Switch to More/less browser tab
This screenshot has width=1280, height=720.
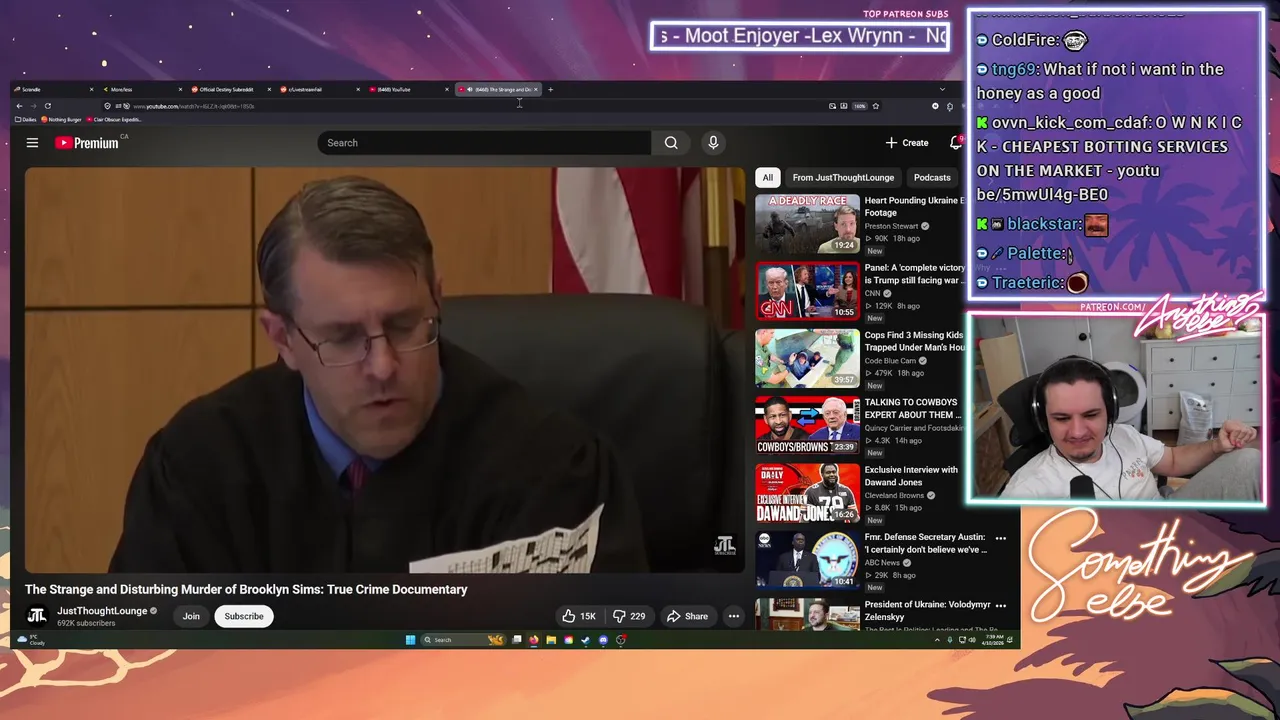pyautogui.click(x=142, y=90)
